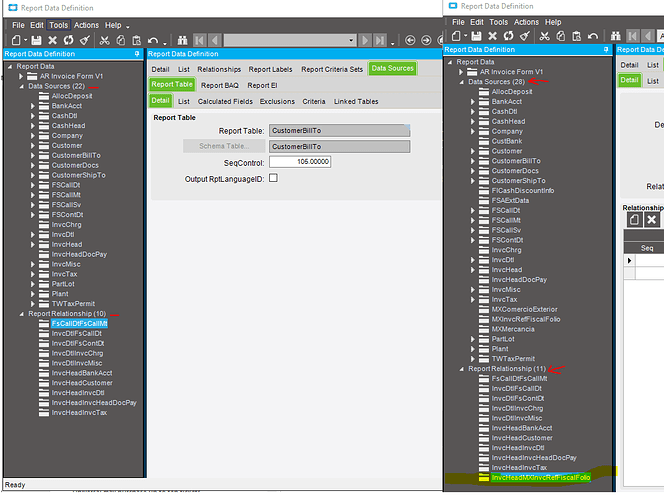Open the Tools menu in the left window
Viewport: 664px width, 499px height.
pyautogui.click(x=58, y=25)
